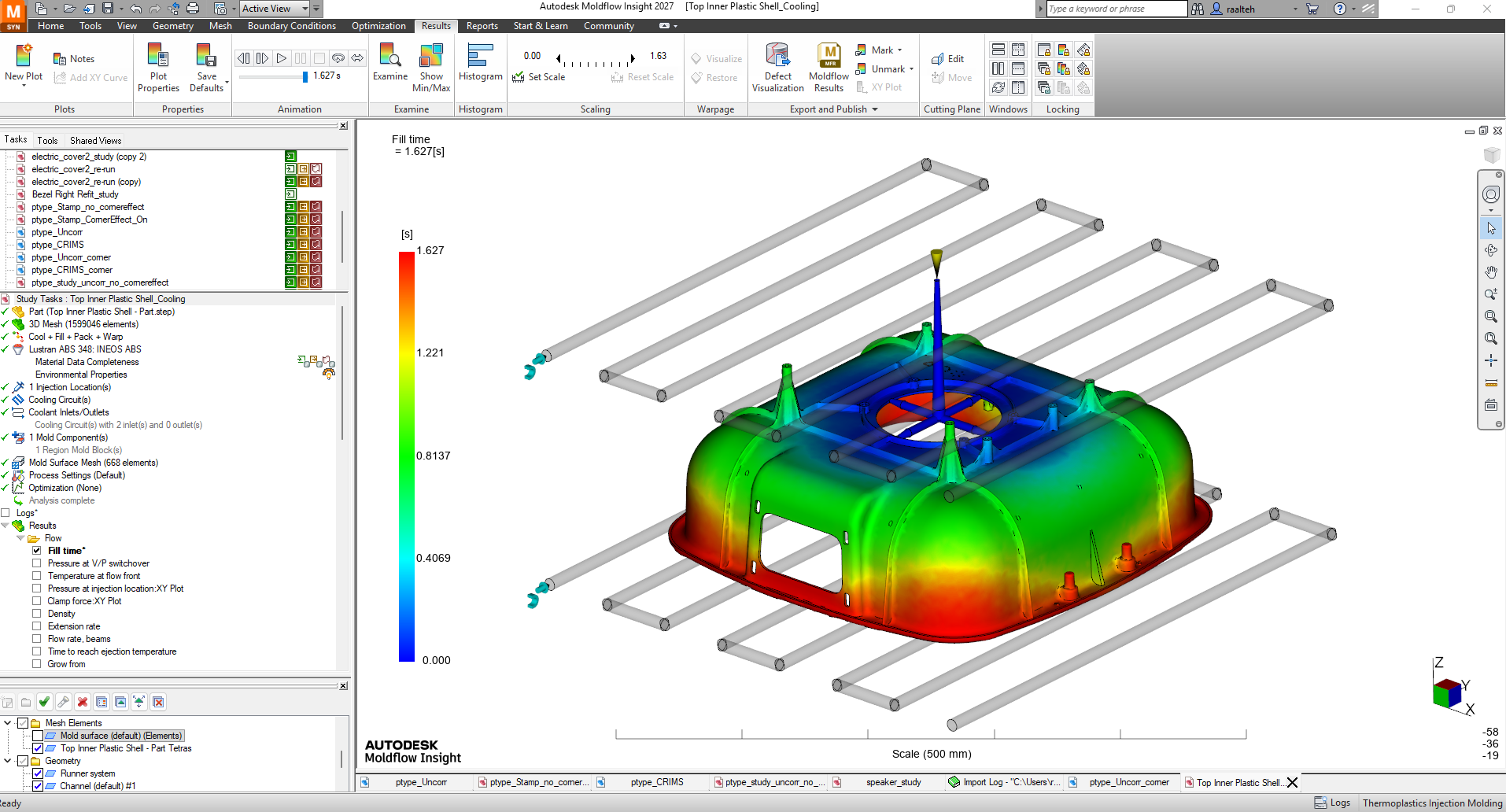1506x812 pixels.
Task: Toggle the Logs checkbox in study tasks
Action: (6, 513)
